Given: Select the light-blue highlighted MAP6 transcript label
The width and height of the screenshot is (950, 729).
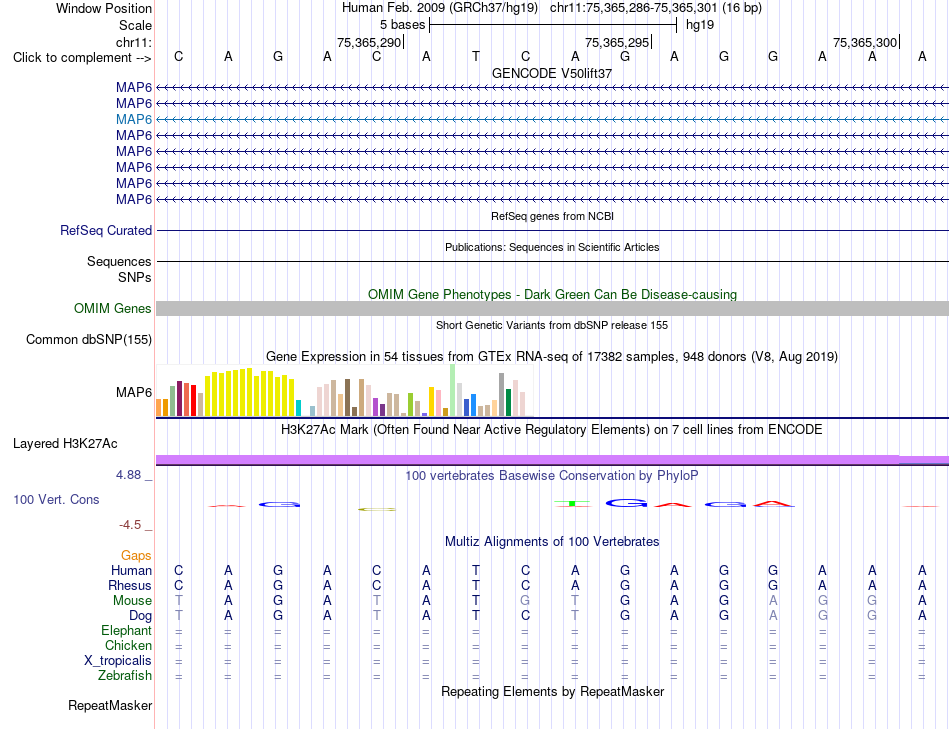Looking at the screenshot, I should (134, 119).
